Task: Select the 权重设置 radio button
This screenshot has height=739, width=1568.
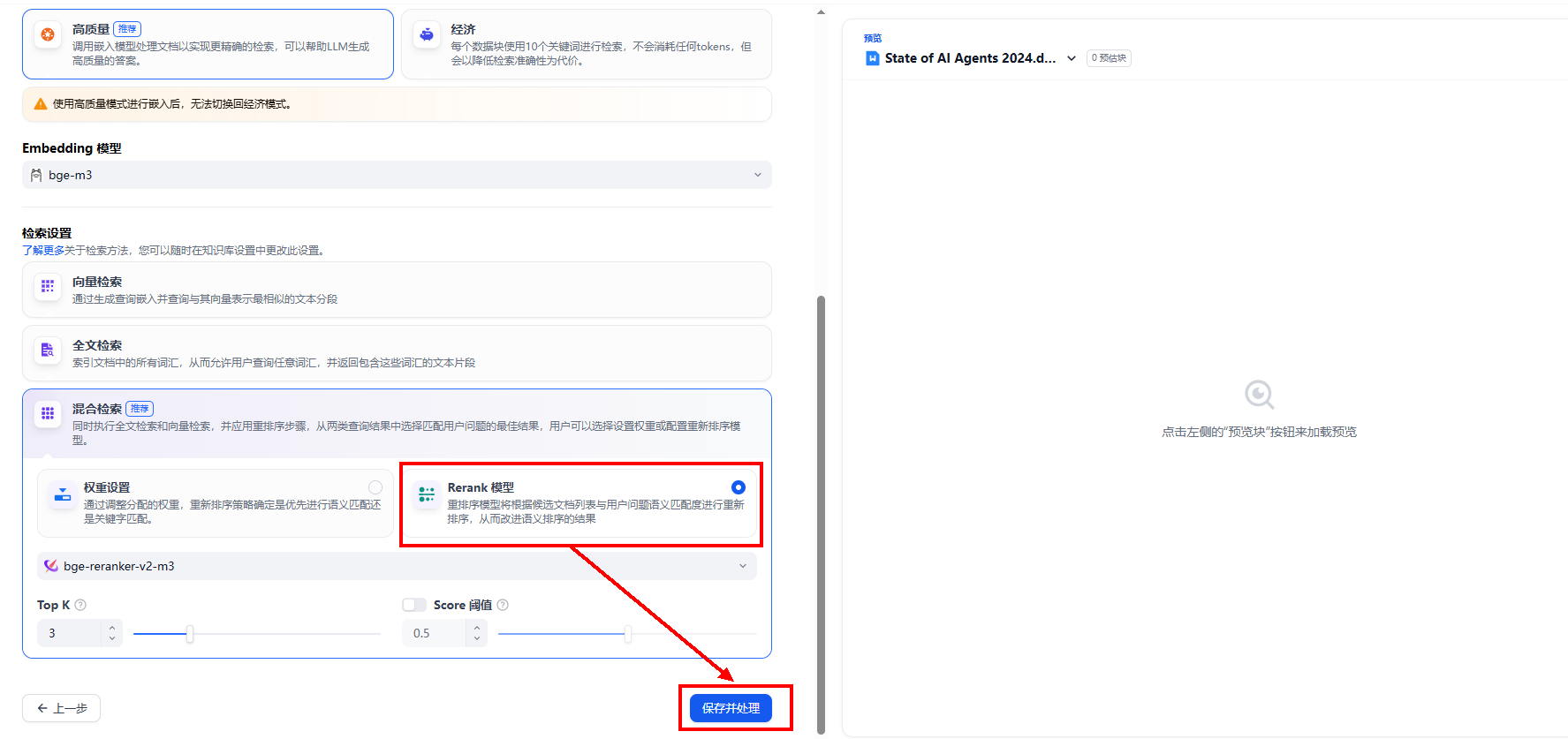Action: pyautogui.click(x=375, y=487)
